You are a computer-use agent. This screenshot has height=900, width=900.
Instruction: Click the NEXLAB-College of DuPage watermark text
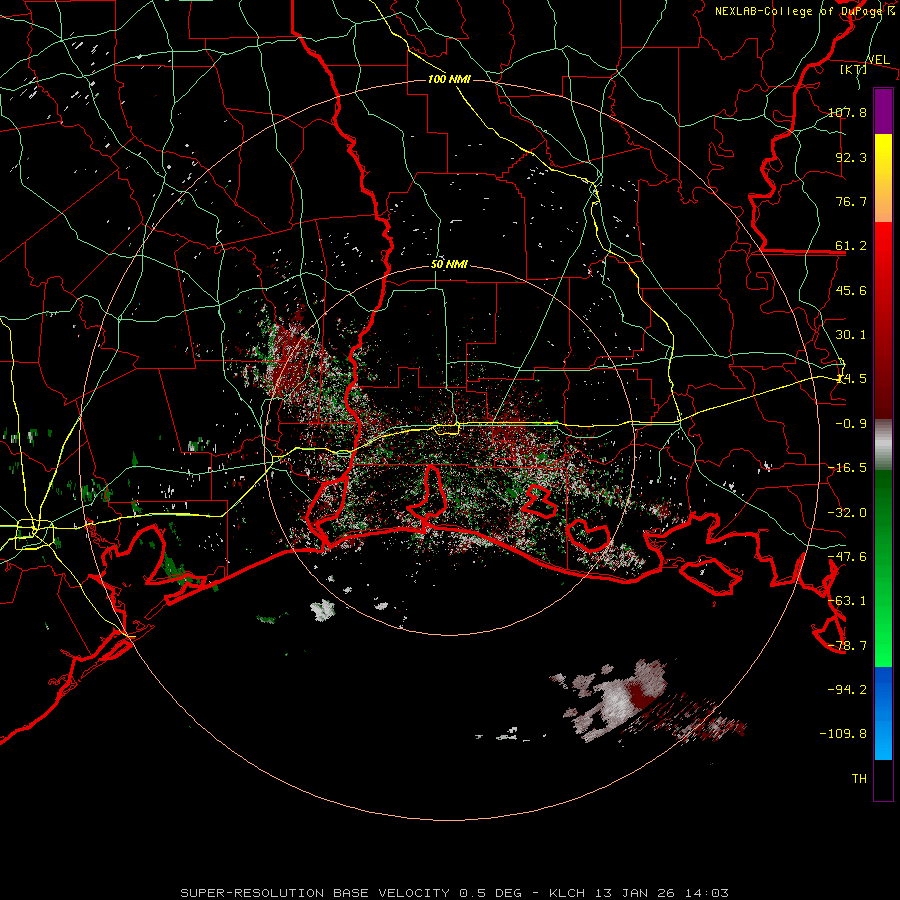click(x=804, y=11)
